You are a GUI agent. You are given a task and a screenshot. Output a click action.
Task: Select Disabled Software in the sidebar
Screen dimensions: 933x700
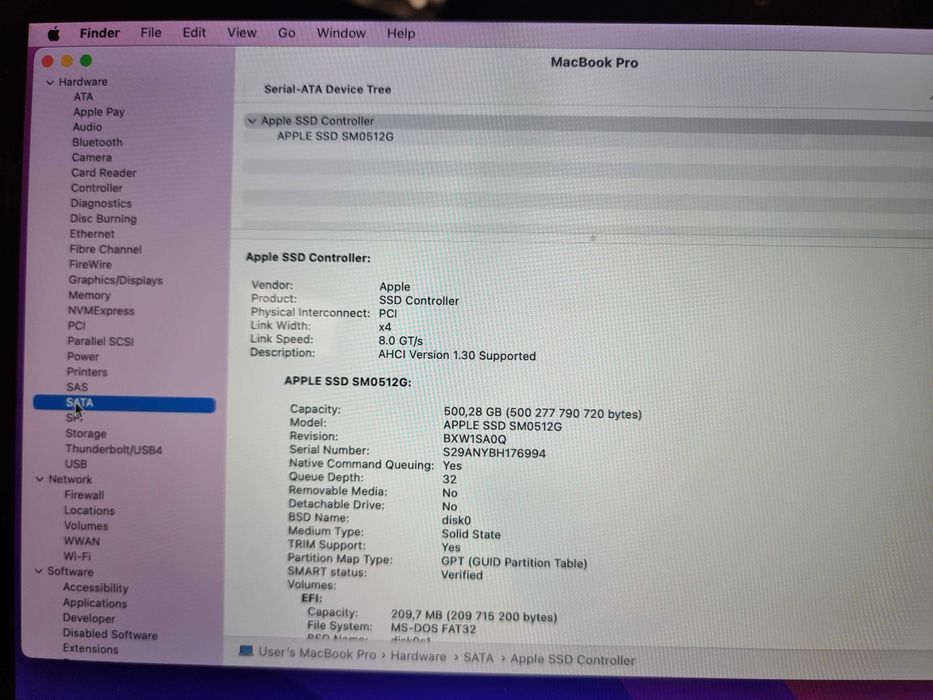pos(110,634)
